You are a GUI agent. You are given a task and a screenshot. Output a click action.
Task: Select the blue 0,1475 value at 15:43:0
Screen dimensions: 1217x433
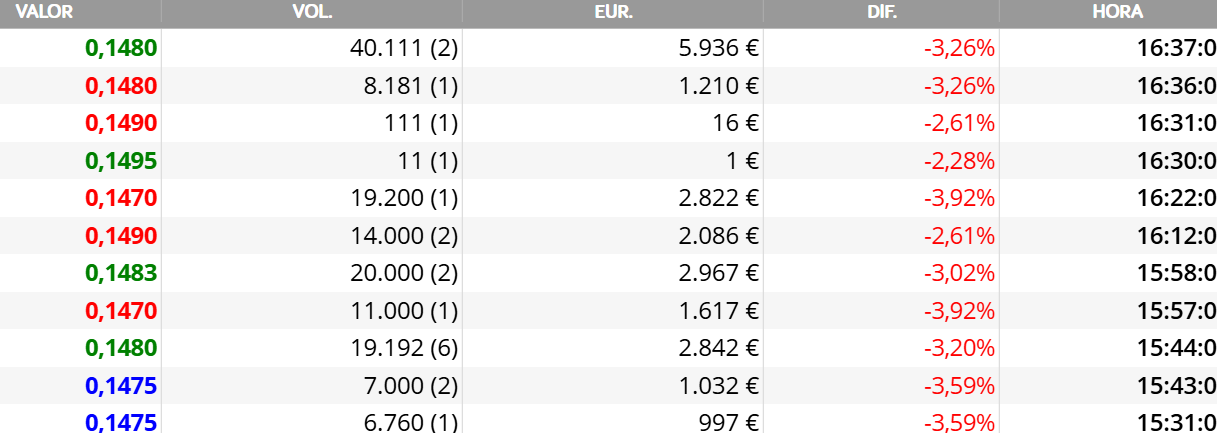(x=122, y=386)
